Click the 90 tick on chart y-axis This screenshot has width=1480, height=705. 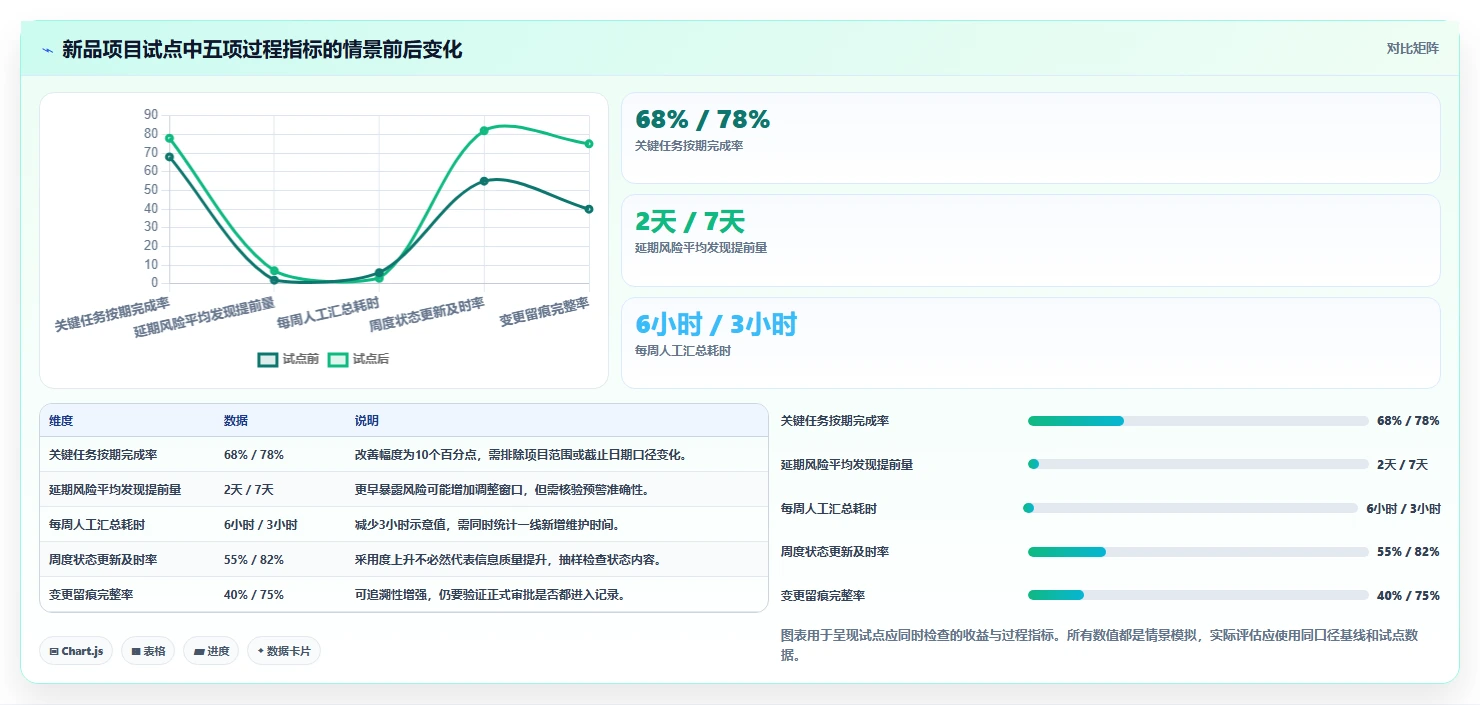[151, 115]
